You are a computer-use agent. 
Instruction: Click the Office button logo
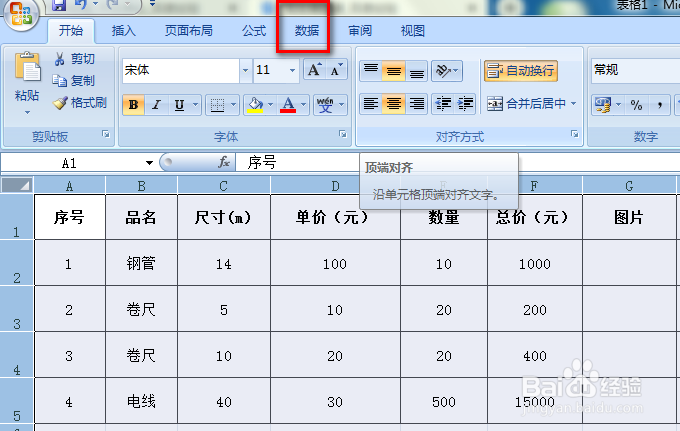(x=20, y=13)
